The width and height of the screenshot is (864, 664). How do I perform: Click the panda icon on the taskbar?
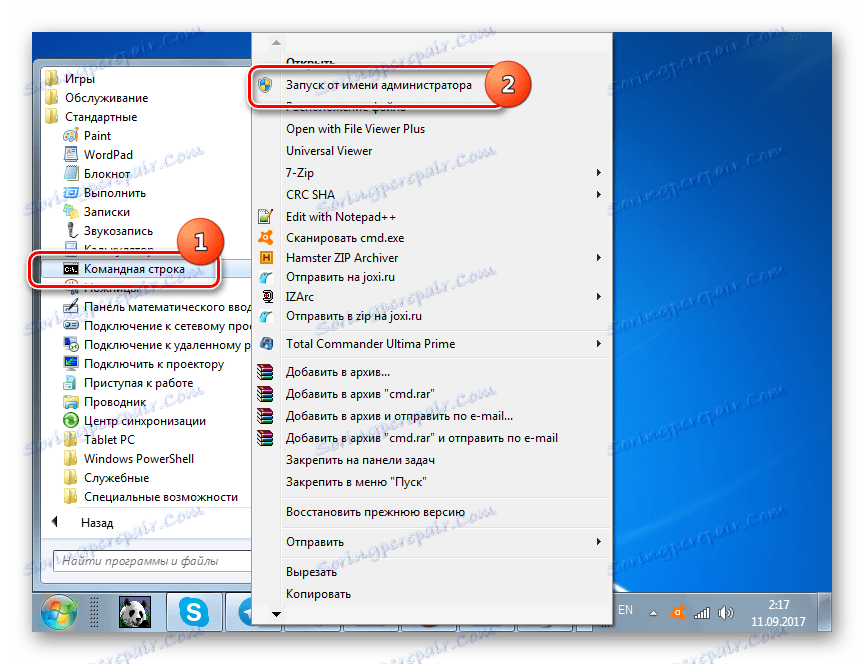(x=135, y=612)
